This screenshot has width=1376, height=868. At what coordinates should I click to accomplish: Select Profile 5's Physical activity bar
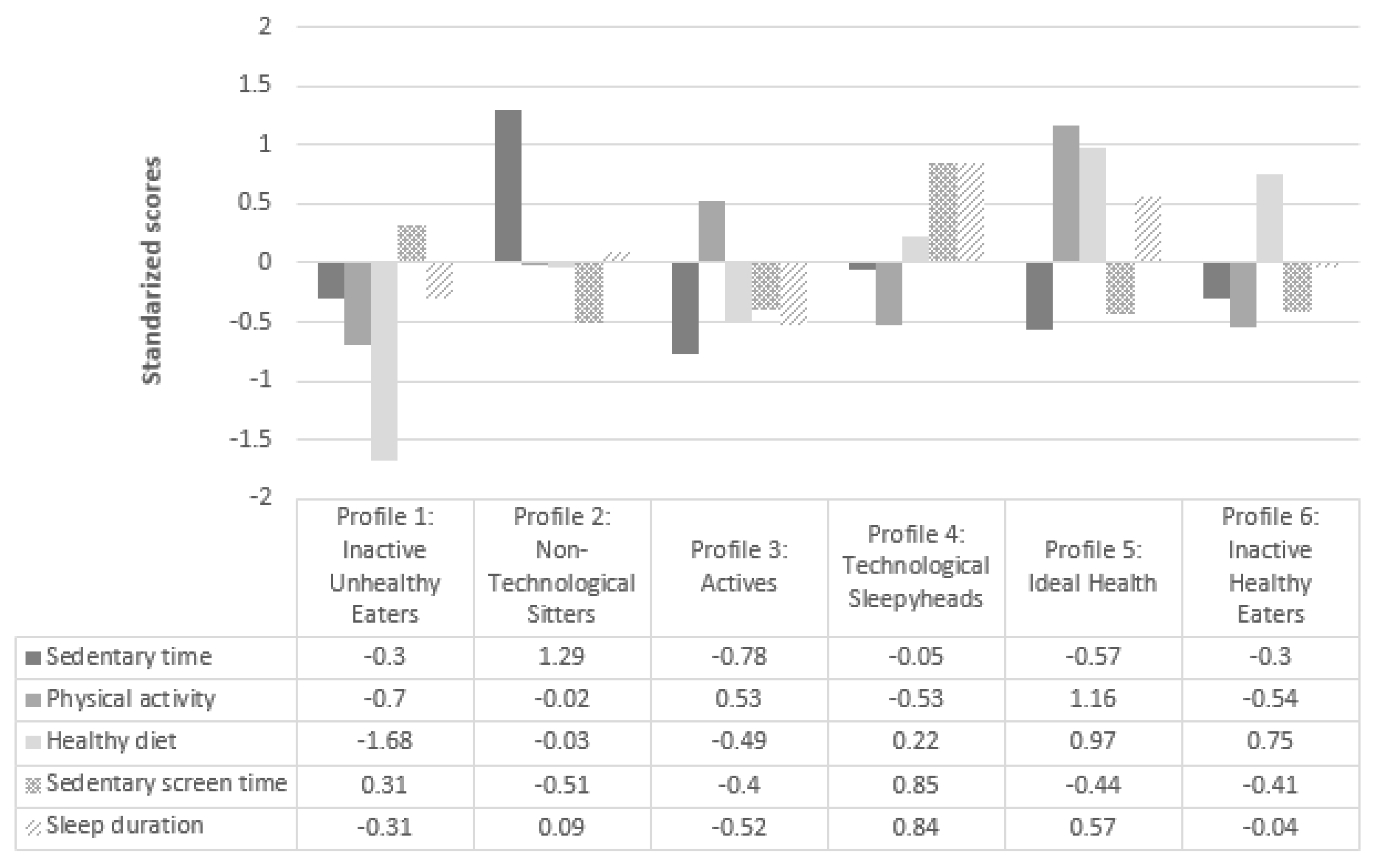[x=1066, y=194]
